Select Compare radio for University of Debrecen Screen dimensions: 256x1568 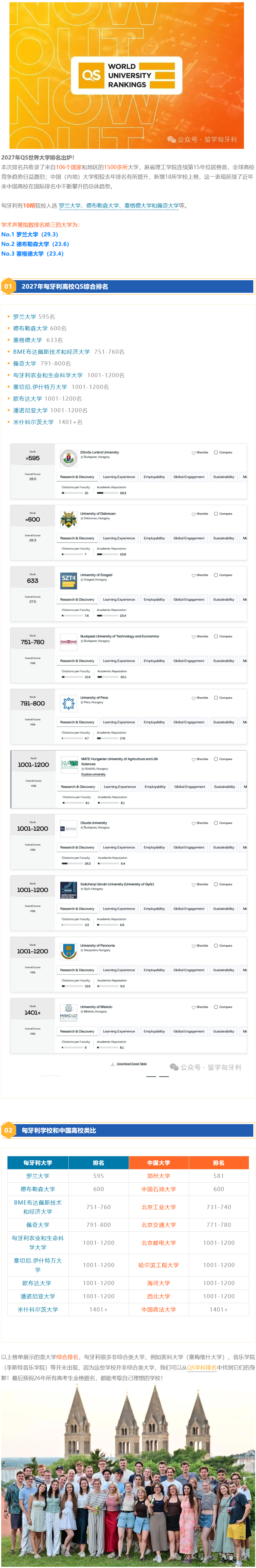click(216, 514)
